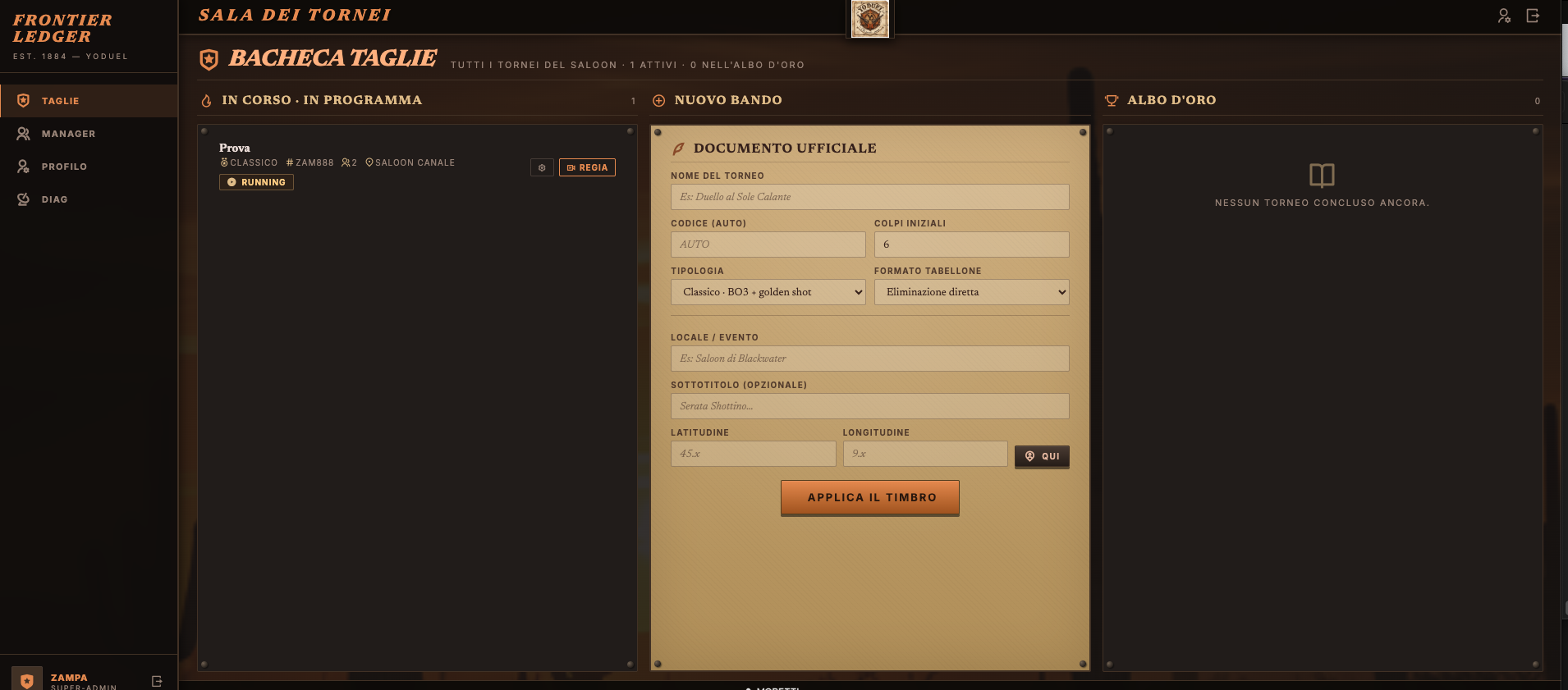Click the YoDuel badge emblem at top
This screenshot has width=1568, height=690.
(x=869, y=18)
